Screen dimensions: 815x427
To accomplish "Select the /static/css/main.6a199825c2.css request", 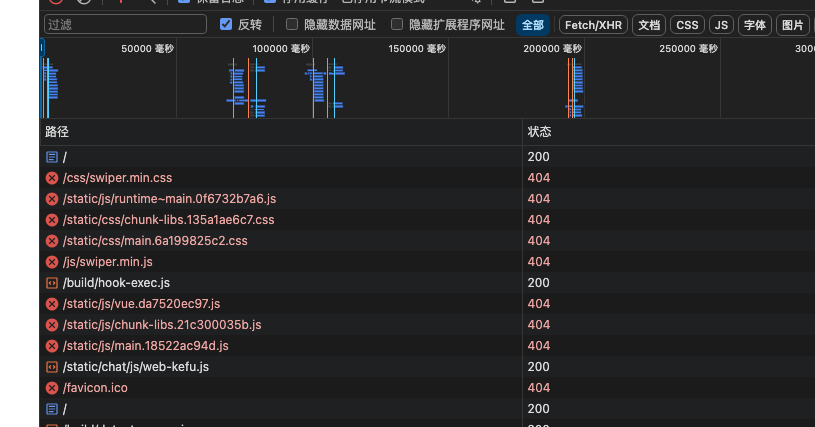I will point(155,241).
